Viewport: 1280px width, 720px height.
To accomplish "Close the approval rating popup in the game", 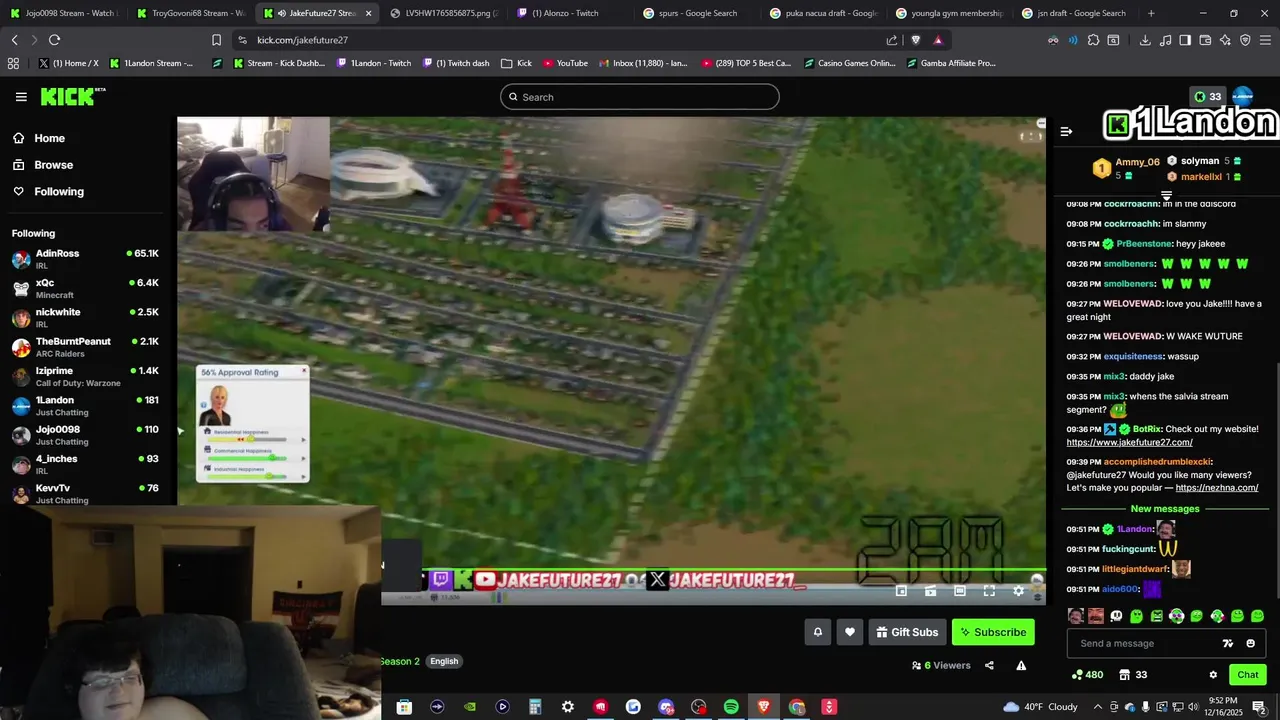I will click(304, 371).
